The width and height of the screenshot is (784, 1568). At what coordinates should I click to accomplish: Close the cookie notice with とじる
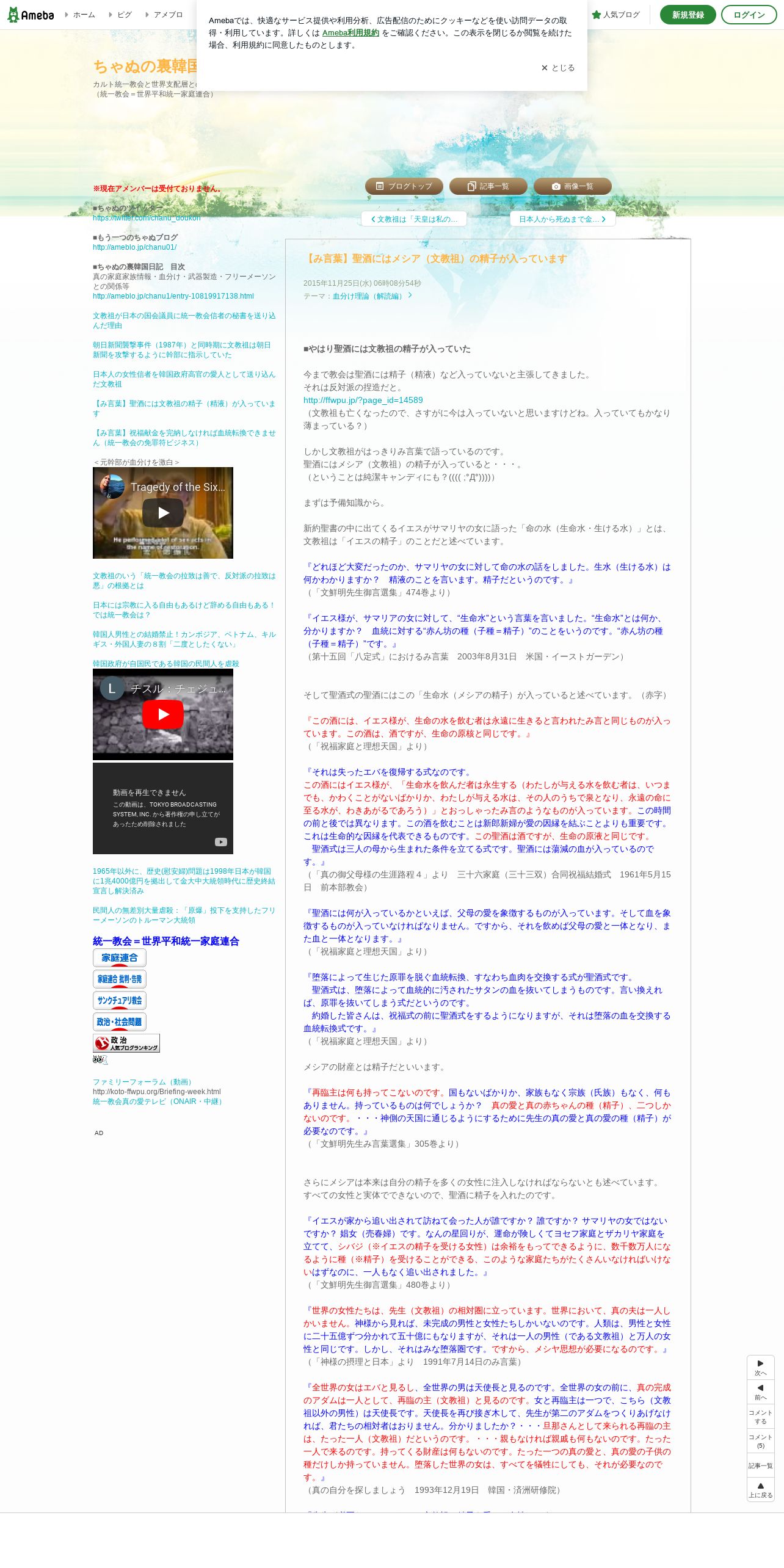tap(558, 68)
